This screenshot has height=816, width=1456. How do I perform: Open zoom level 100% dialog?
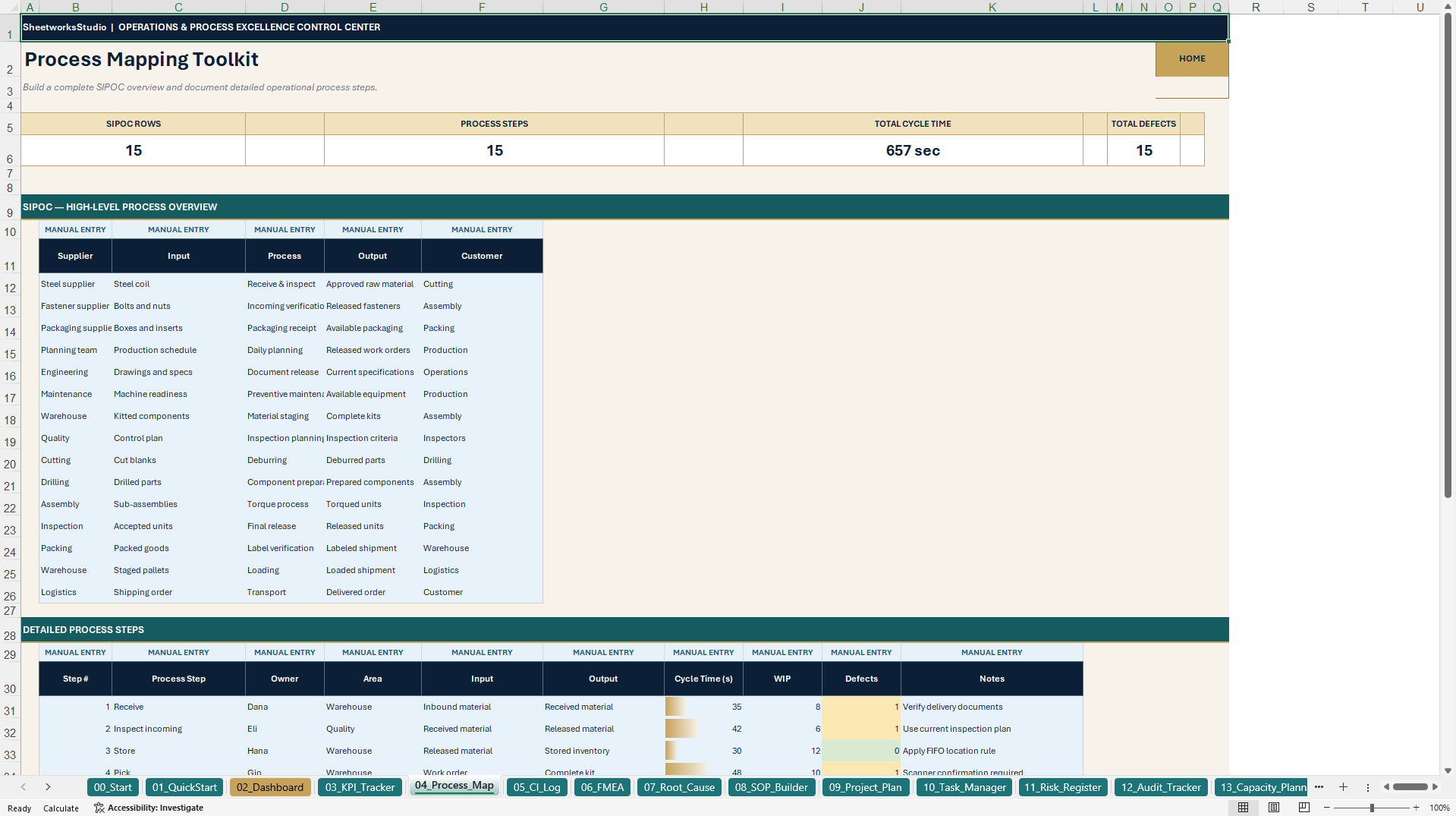coord(1439,808)
